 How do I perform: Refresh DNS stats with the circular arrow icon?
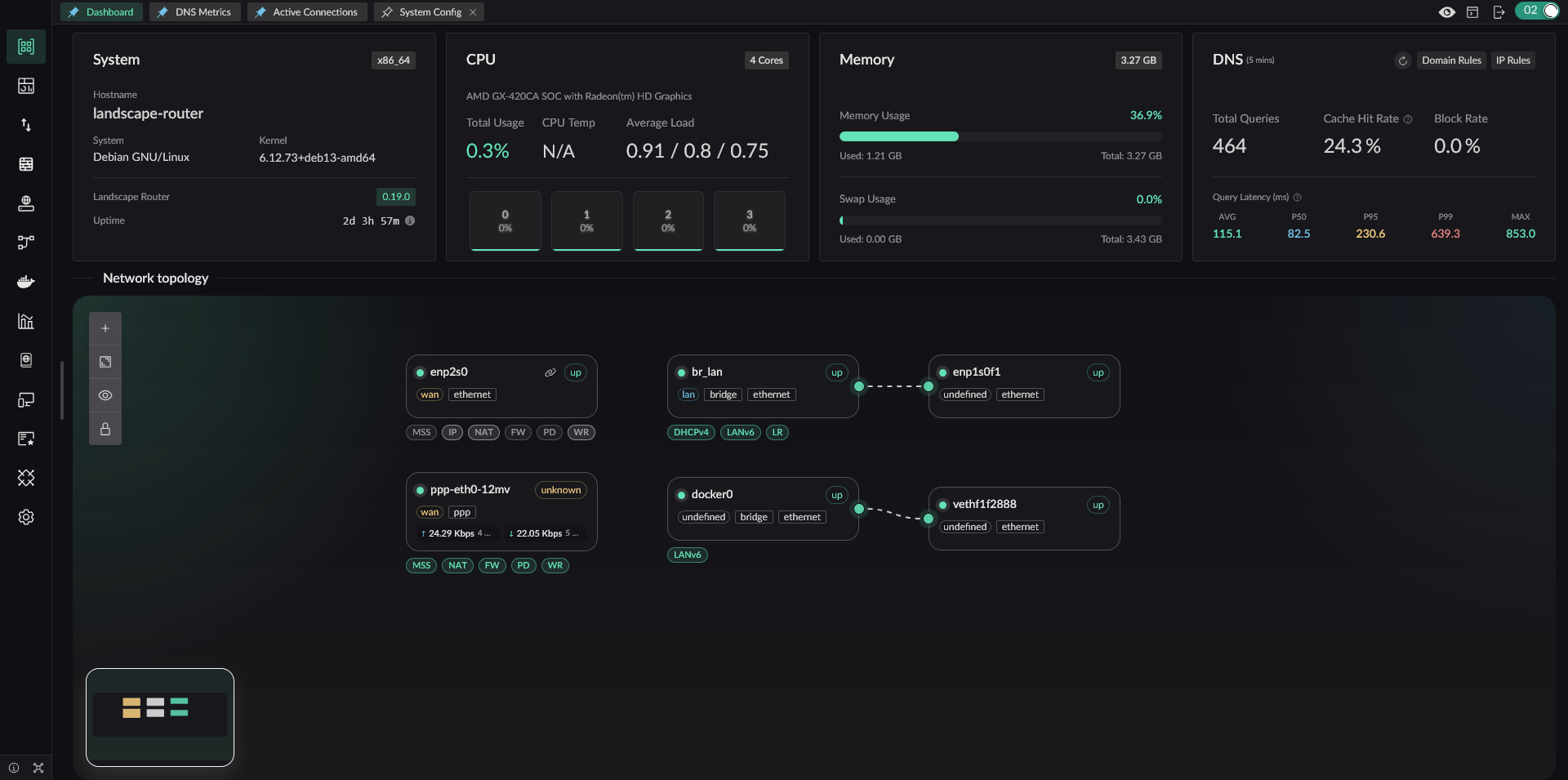coord(1403,60)
